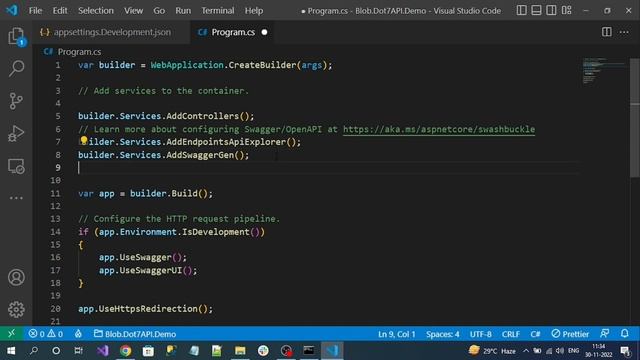Open the View menu

pos(133,11)
